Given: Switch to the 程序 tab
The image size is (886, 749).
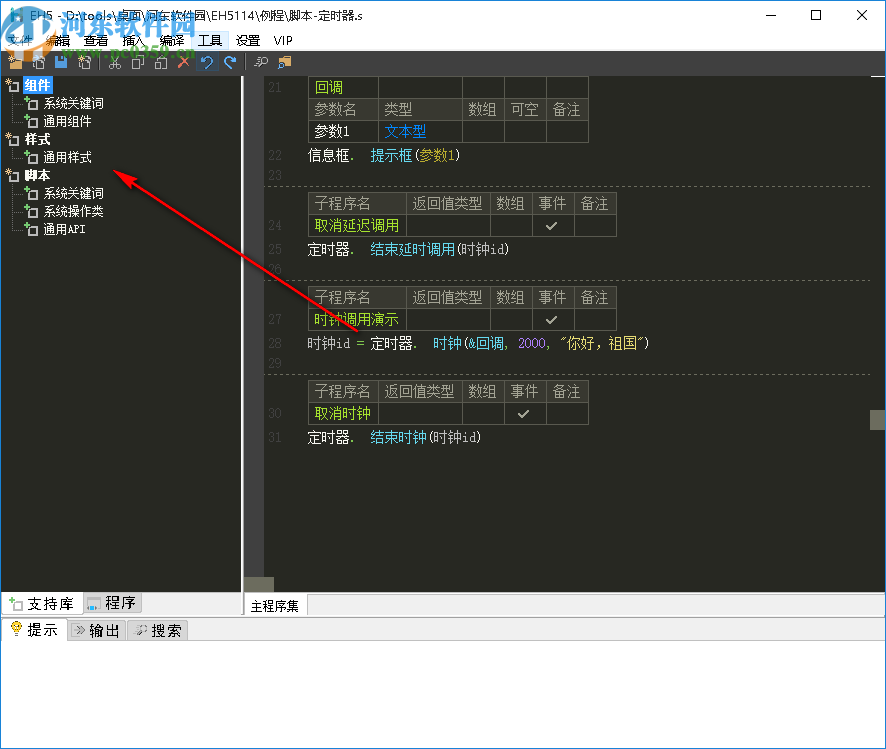Looking at the screenshot, I should pos(112,603).
